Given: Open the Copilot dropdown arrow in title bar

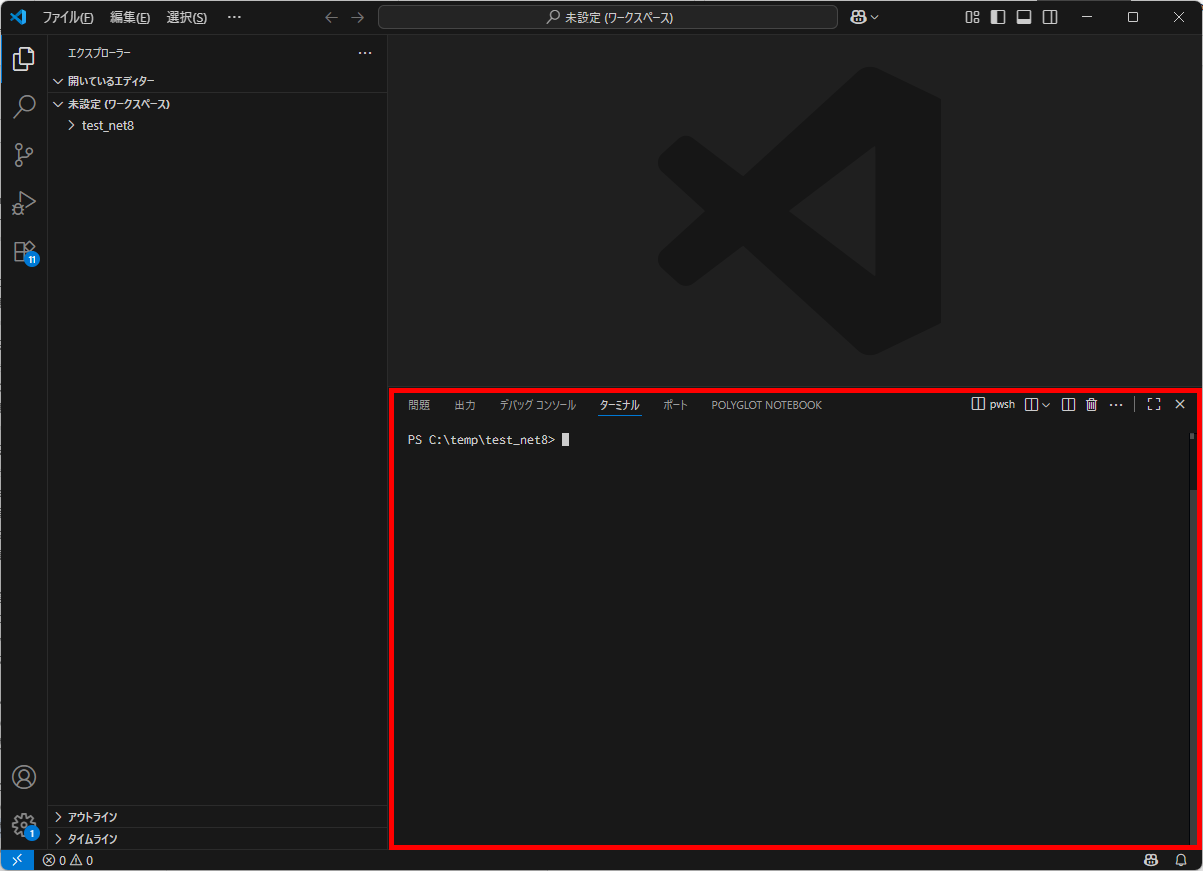Looking at the screenshot, I should [875, 17].
